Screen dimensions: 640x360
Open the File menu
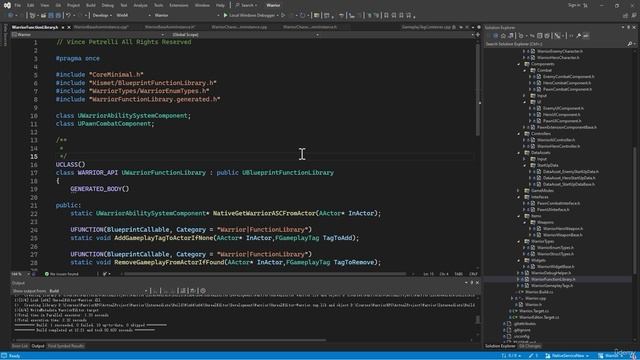(x=18, y=5)
